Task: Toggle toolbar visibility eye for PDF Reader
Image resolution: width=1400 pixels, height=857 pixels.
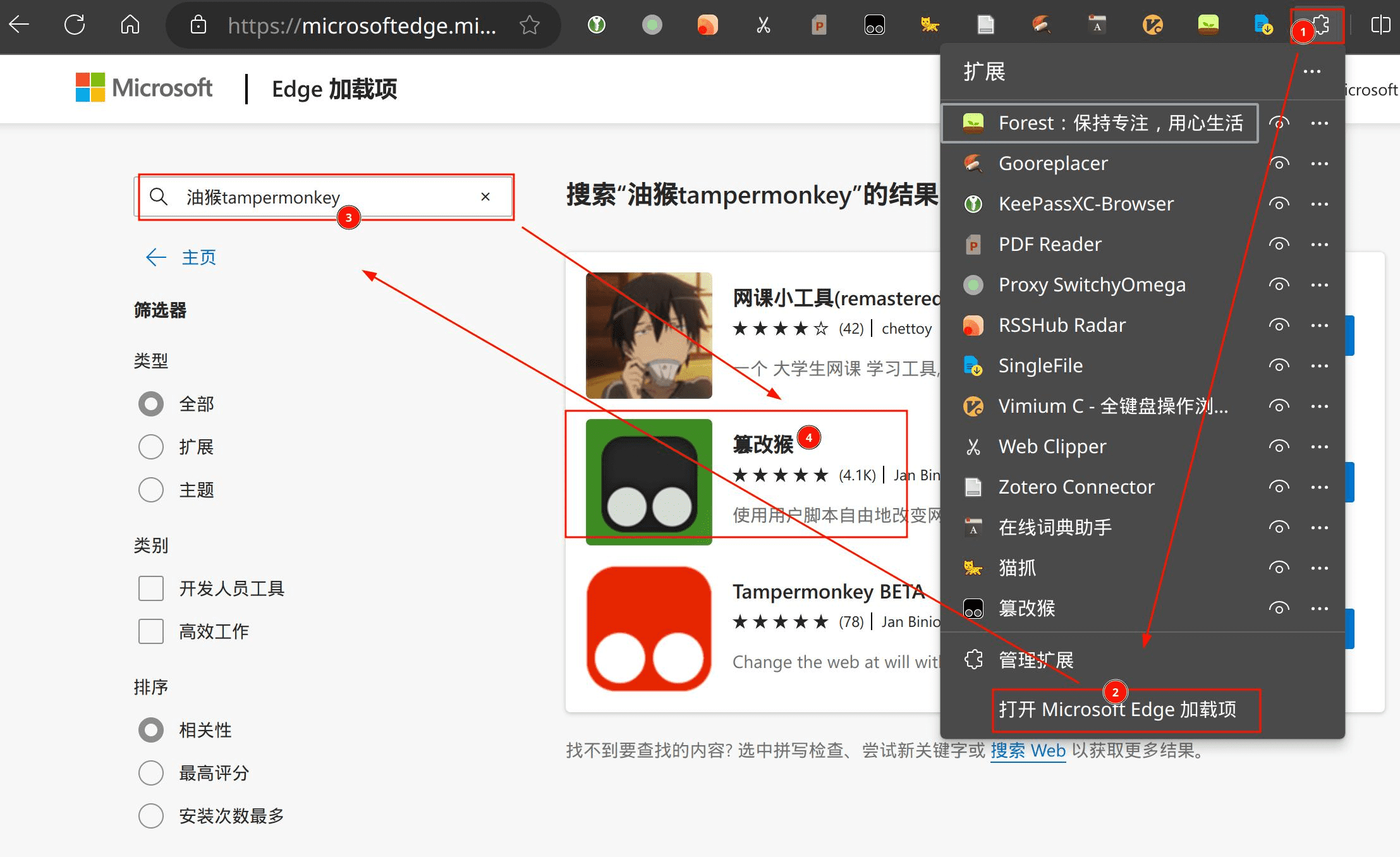Action: tap(1279, 244)
